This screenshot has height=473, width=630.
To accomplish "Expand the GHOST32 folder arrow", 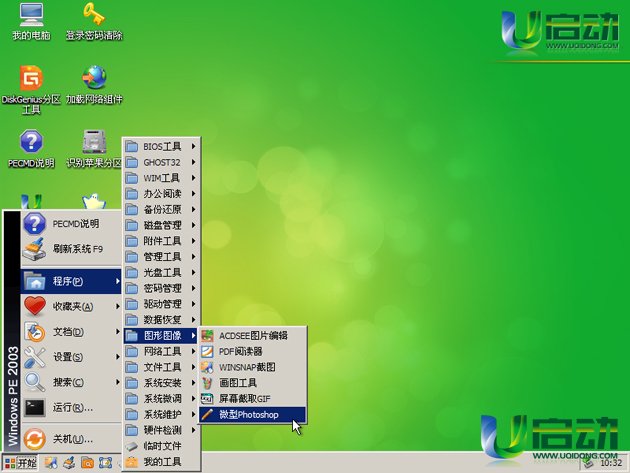I will point(193,162).
